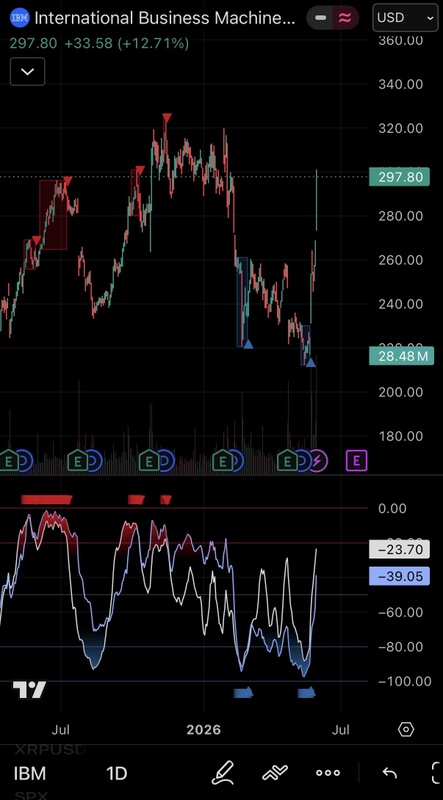Open the three-dots more menu
The height and width of the screenshot is (800, 443).
(x=328, y=773)
